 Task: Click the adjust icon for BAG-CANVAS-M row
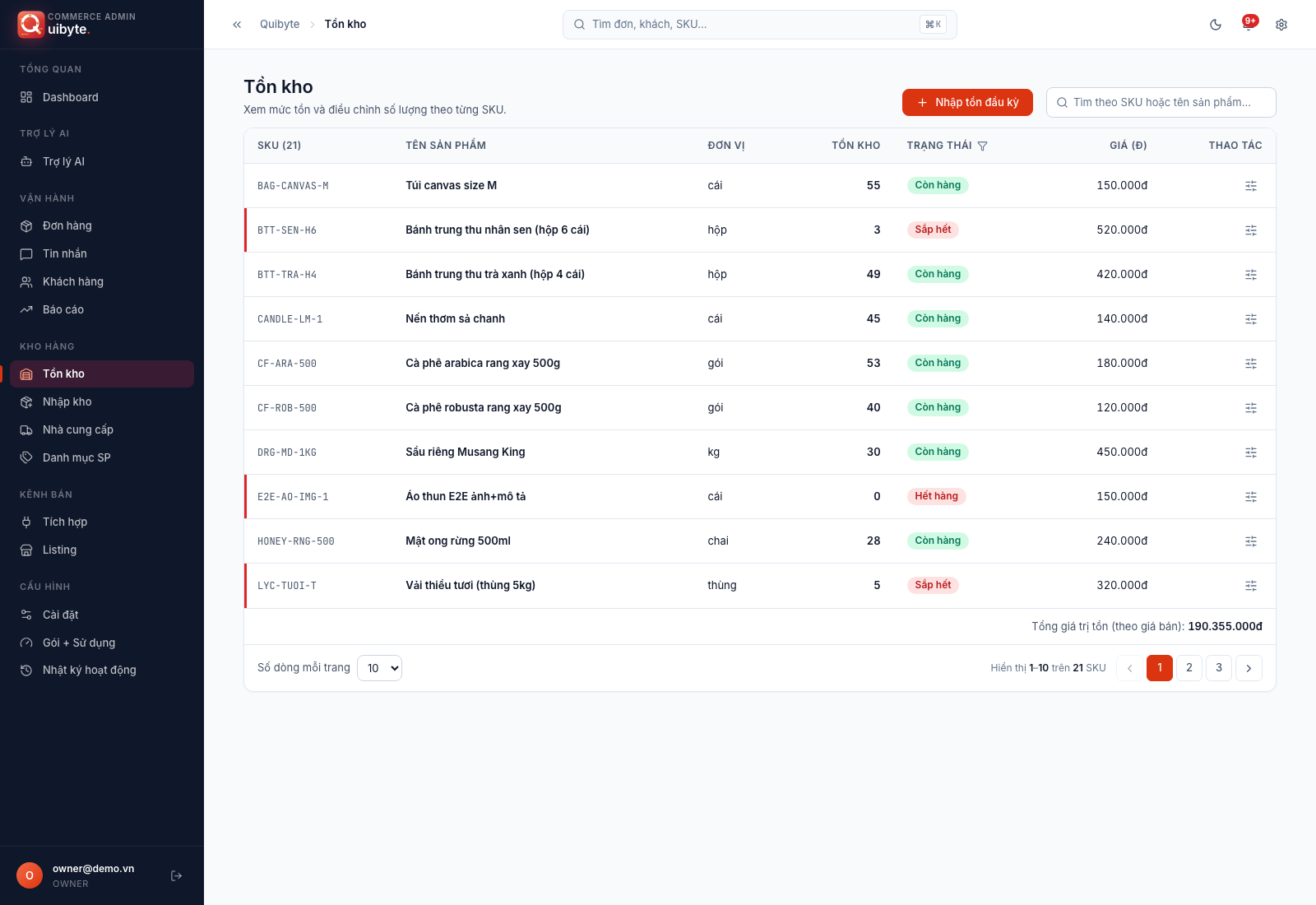pos(1251,186)
